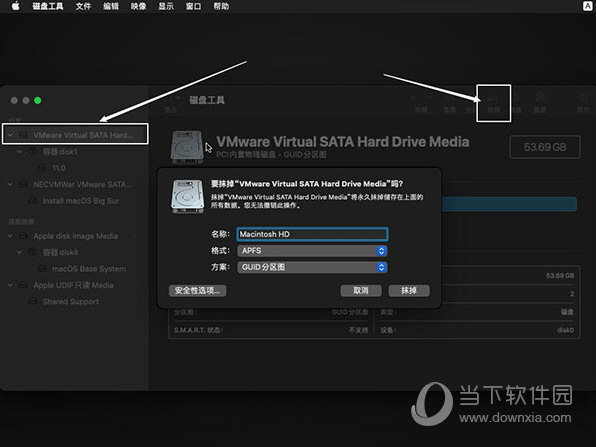Click the large drive icon beside disk title
The height and width of the screenshot is (447, 596).
point(187,147)
